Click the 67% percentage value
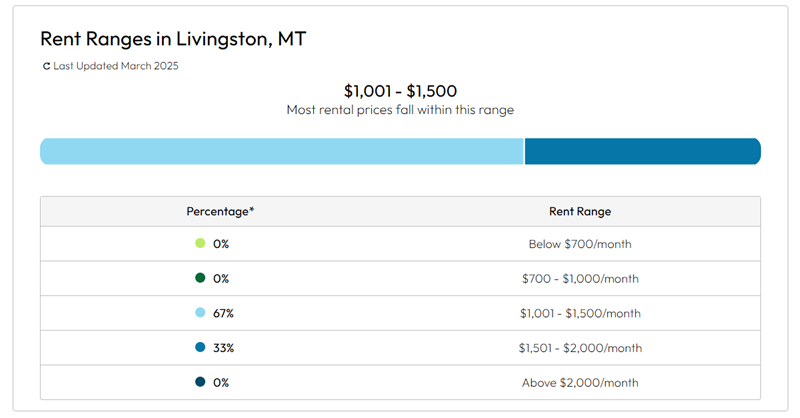Viewport: 800px width, 418px height. pos(223,313)
